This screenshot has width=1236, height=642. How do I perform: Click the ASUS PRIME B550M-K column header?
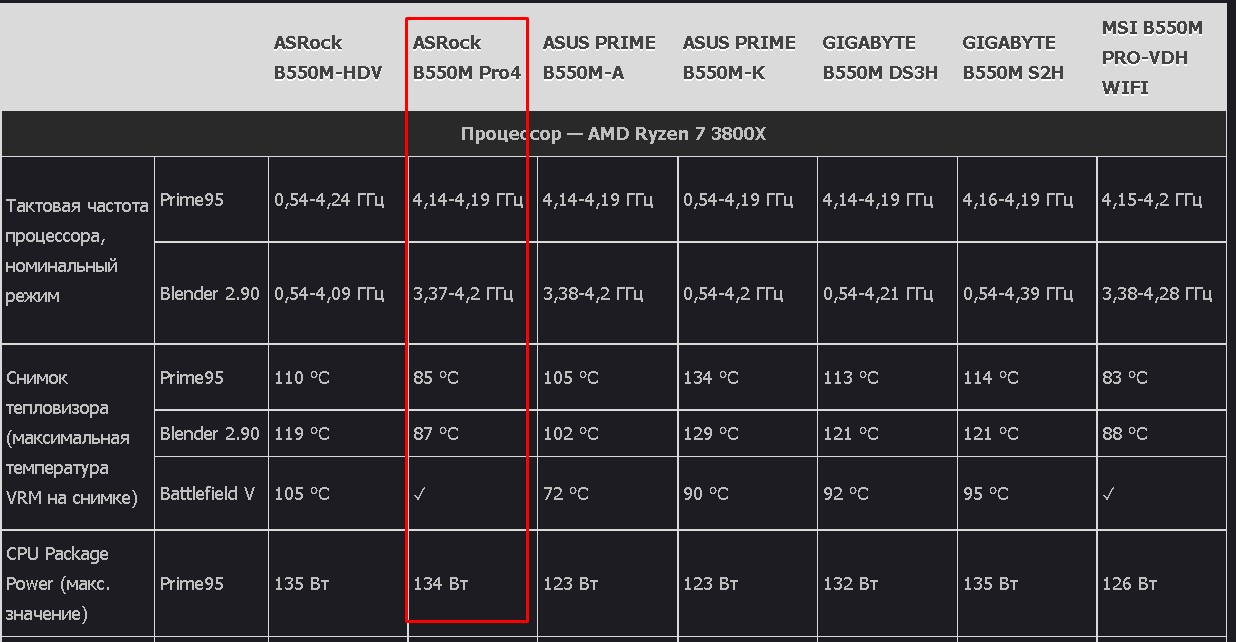click(x=739, y=57)
